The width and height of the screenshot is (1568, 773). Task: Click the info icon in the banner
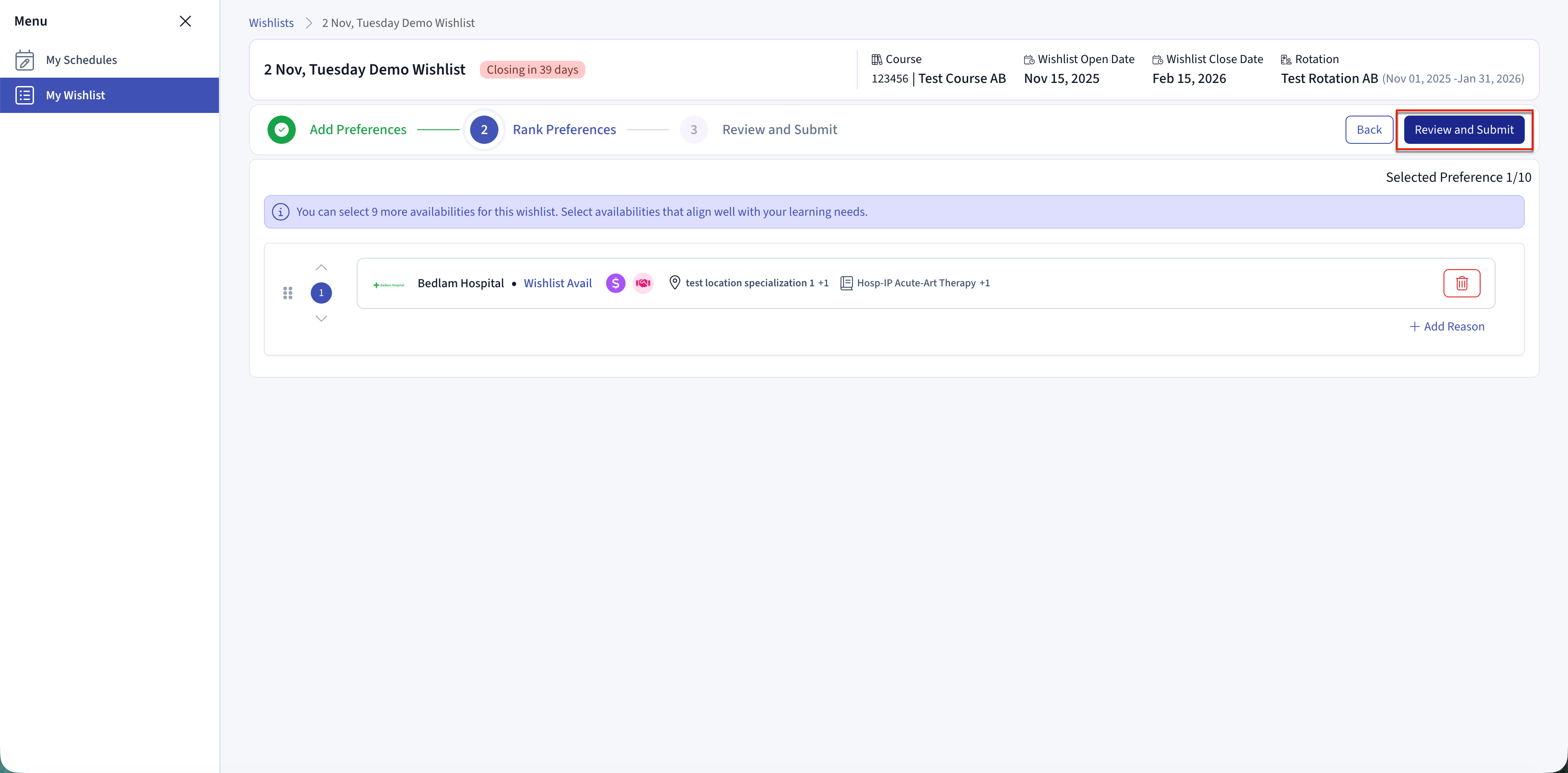click(280, 212)
